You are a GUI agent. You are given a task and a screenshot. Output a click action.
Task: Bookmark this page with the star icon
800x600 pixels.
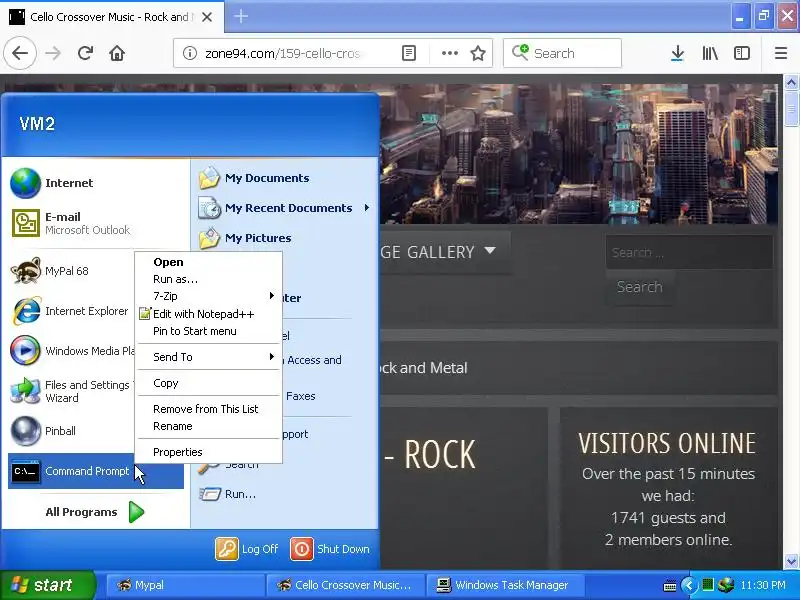click(478, 53)
